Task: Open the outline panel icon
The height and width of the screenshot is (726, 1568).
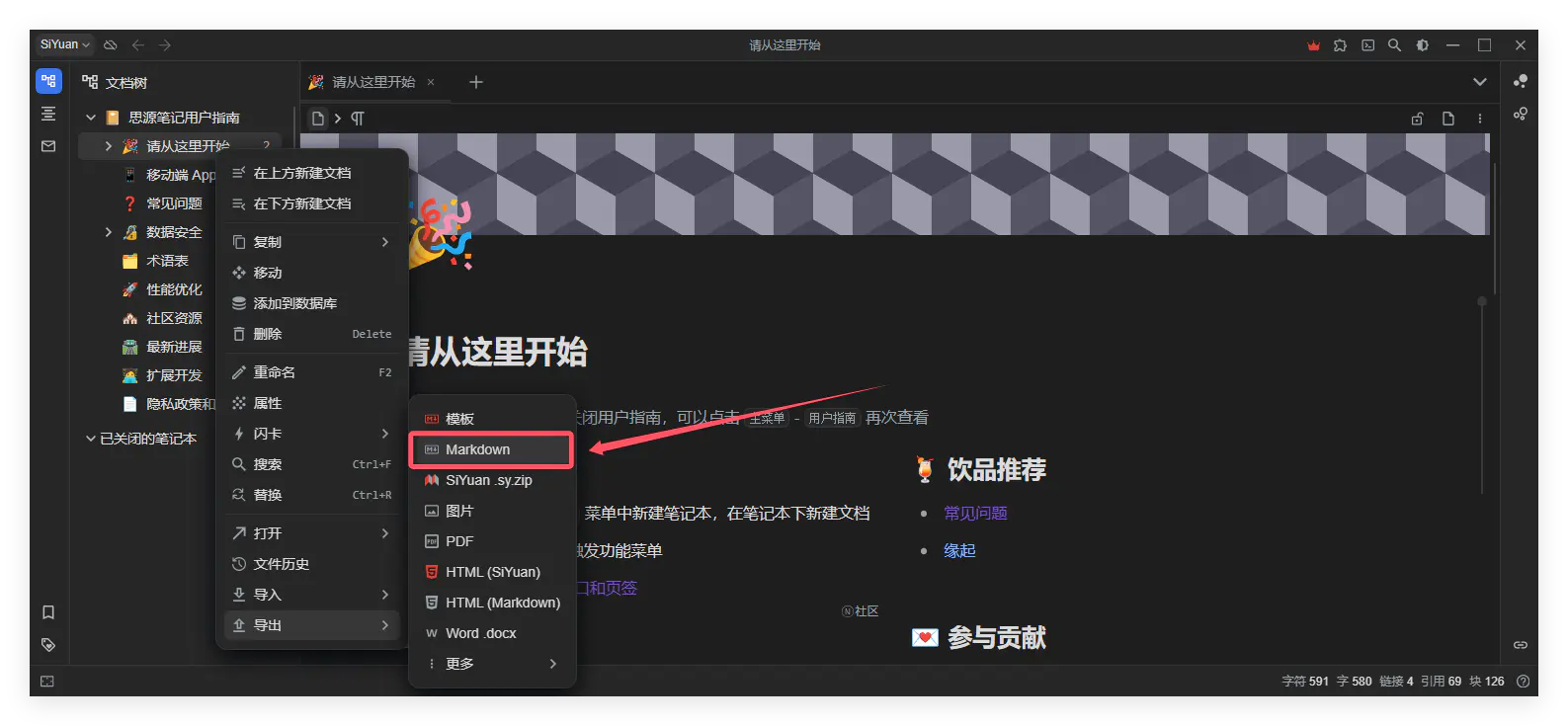Action: [x=48, y=114]
